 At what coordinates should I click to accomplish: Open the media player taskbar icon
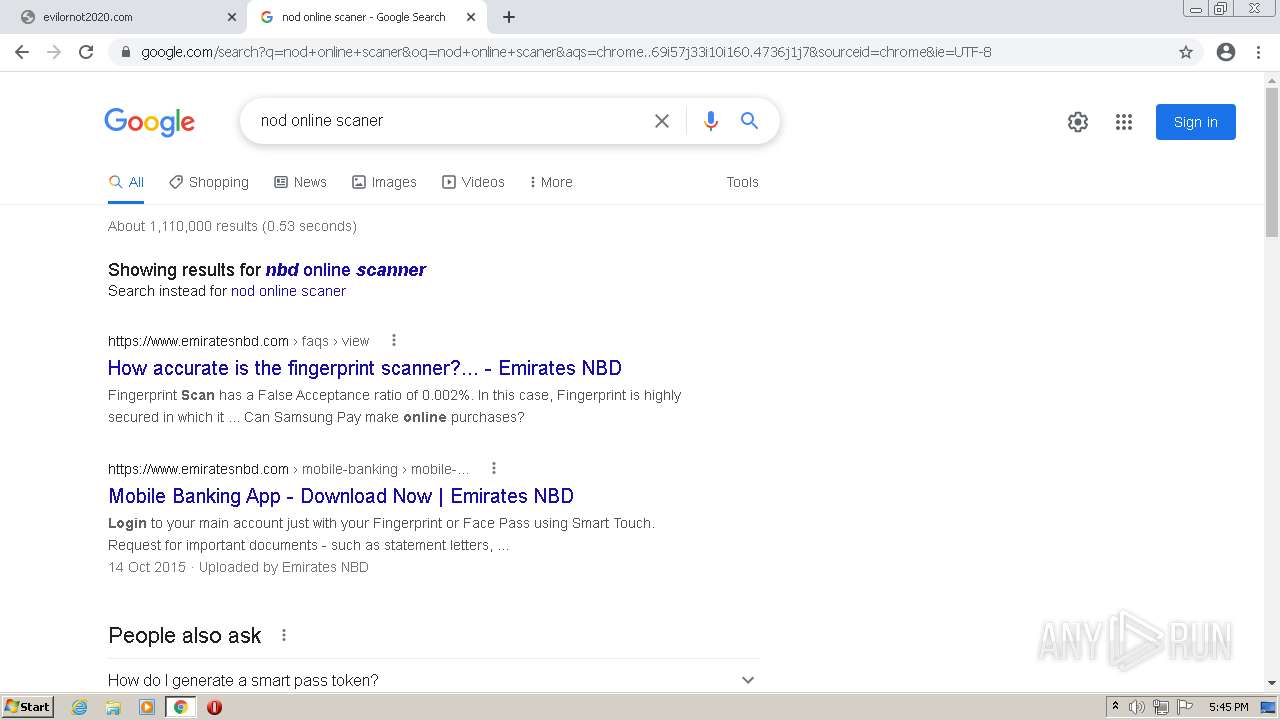tap(147, 707)
